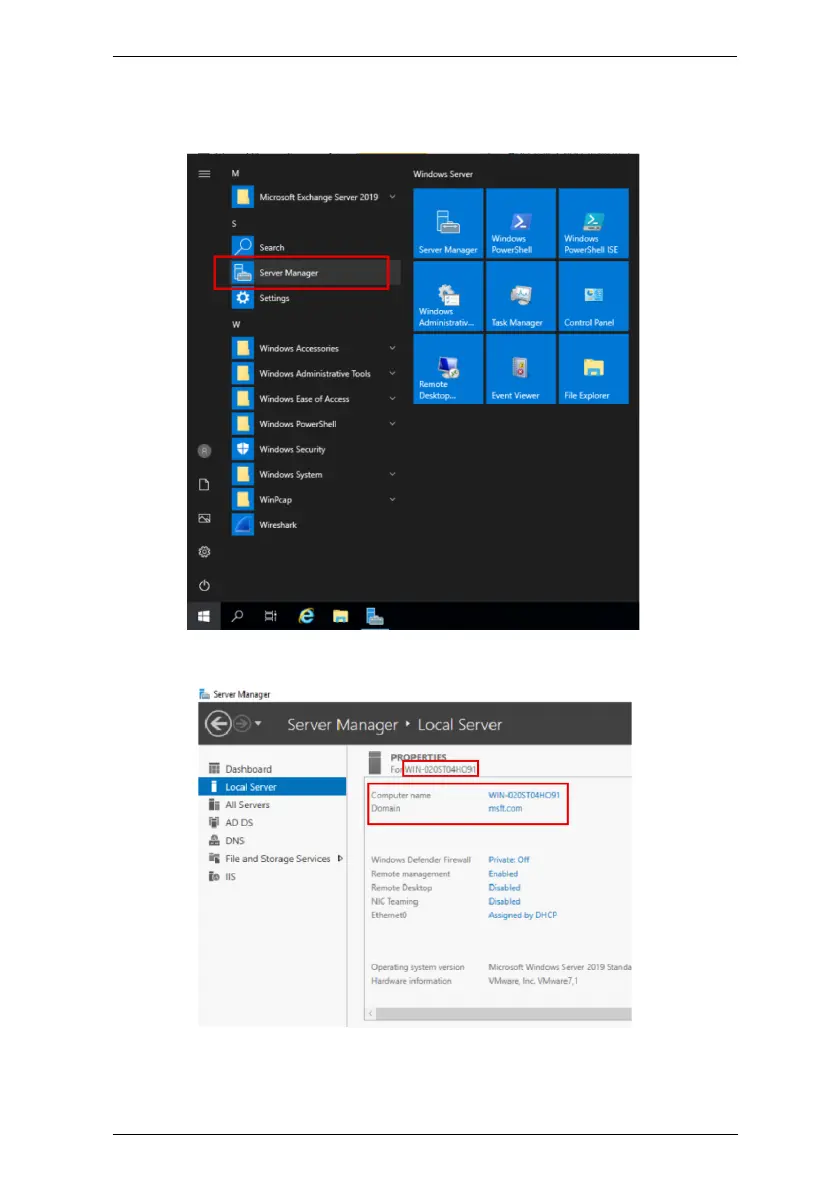822x1192 pixels.
Task: Click the hamburger menu at the Start menu top
Action: (x=205, y=174)
